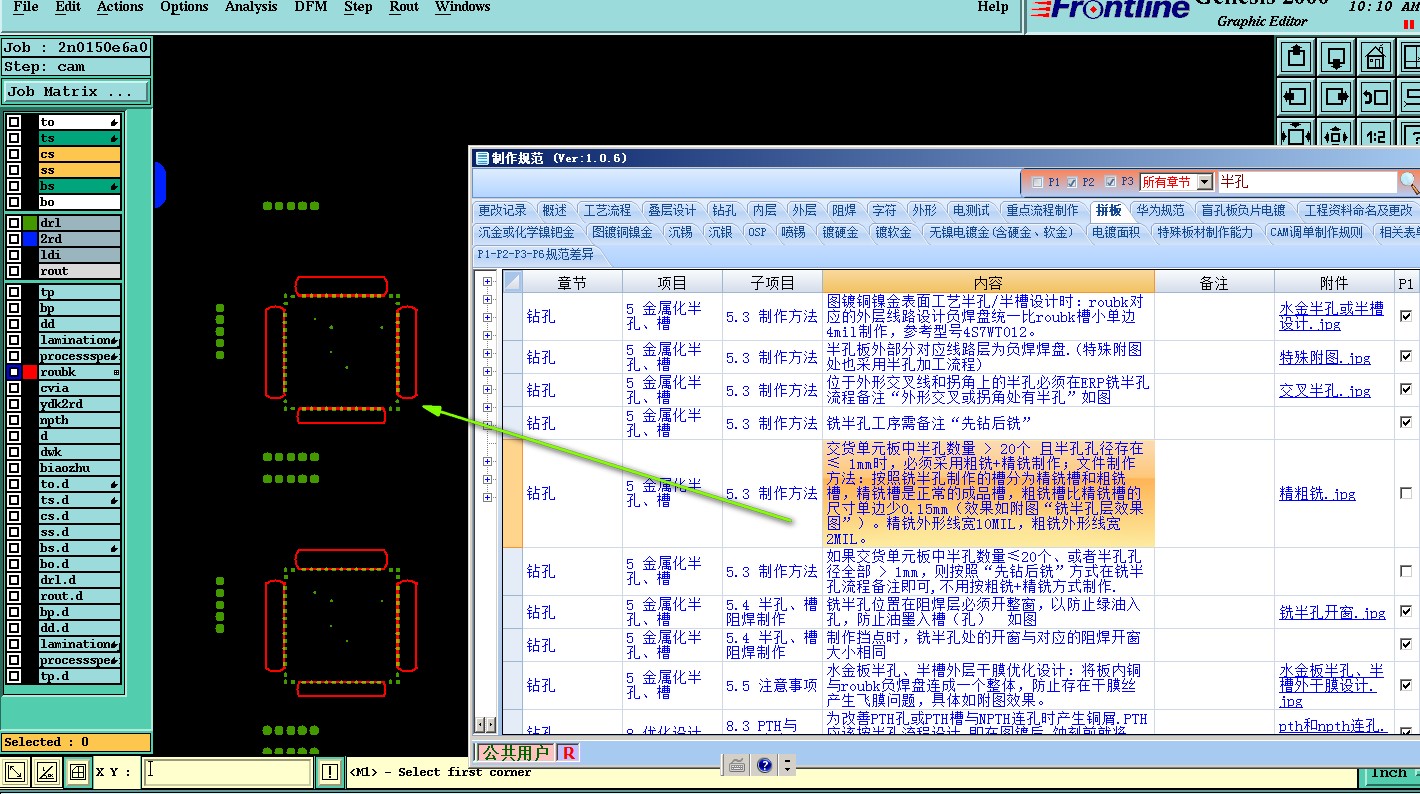
Task: Click the pan left view icon
Action: coord(1297,97)
